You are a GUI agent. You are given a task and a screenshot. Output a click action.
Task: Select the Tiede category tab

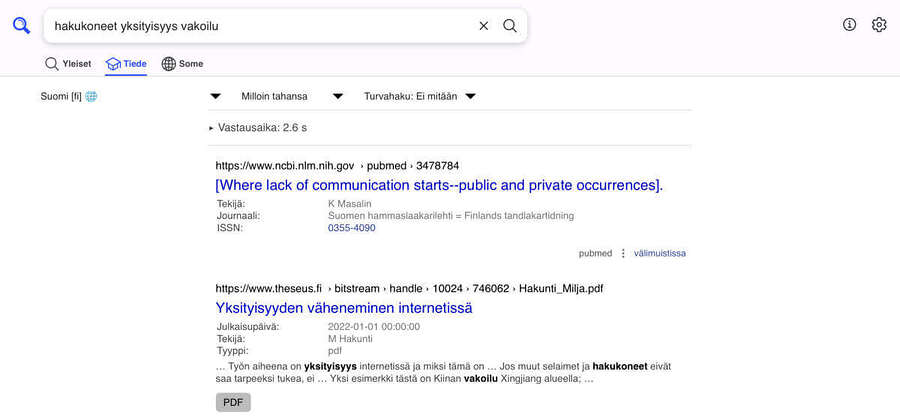[127, 64]
